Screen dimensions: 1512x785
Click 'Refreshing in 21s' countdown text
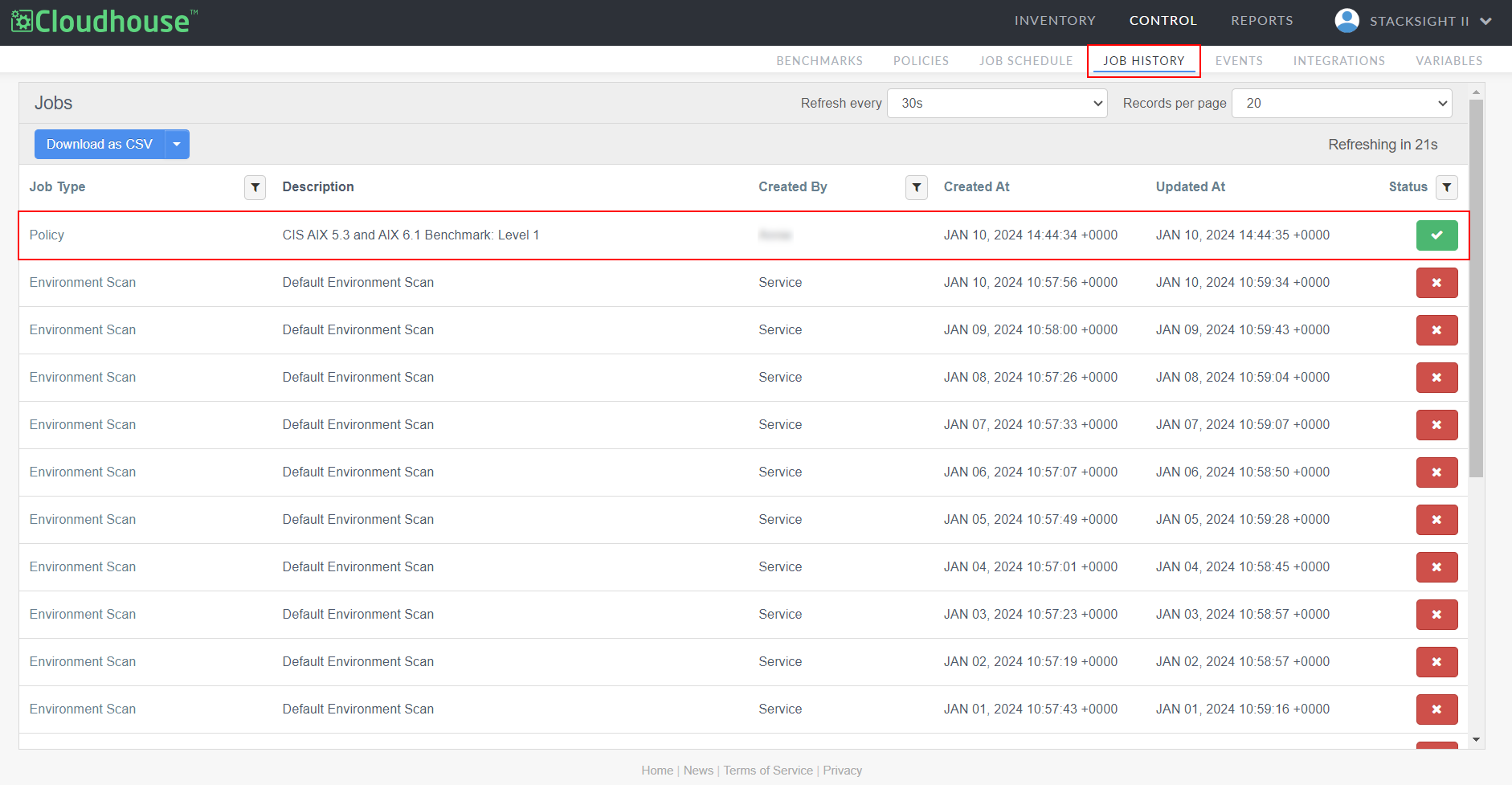pos(1383,145)
